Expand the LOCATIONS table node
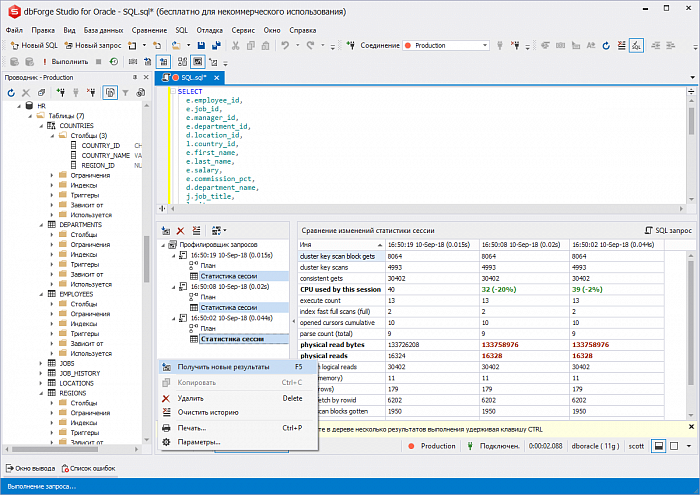Viewport: 700px width, 495px height. pyautogui.click(x=42, y=383)
